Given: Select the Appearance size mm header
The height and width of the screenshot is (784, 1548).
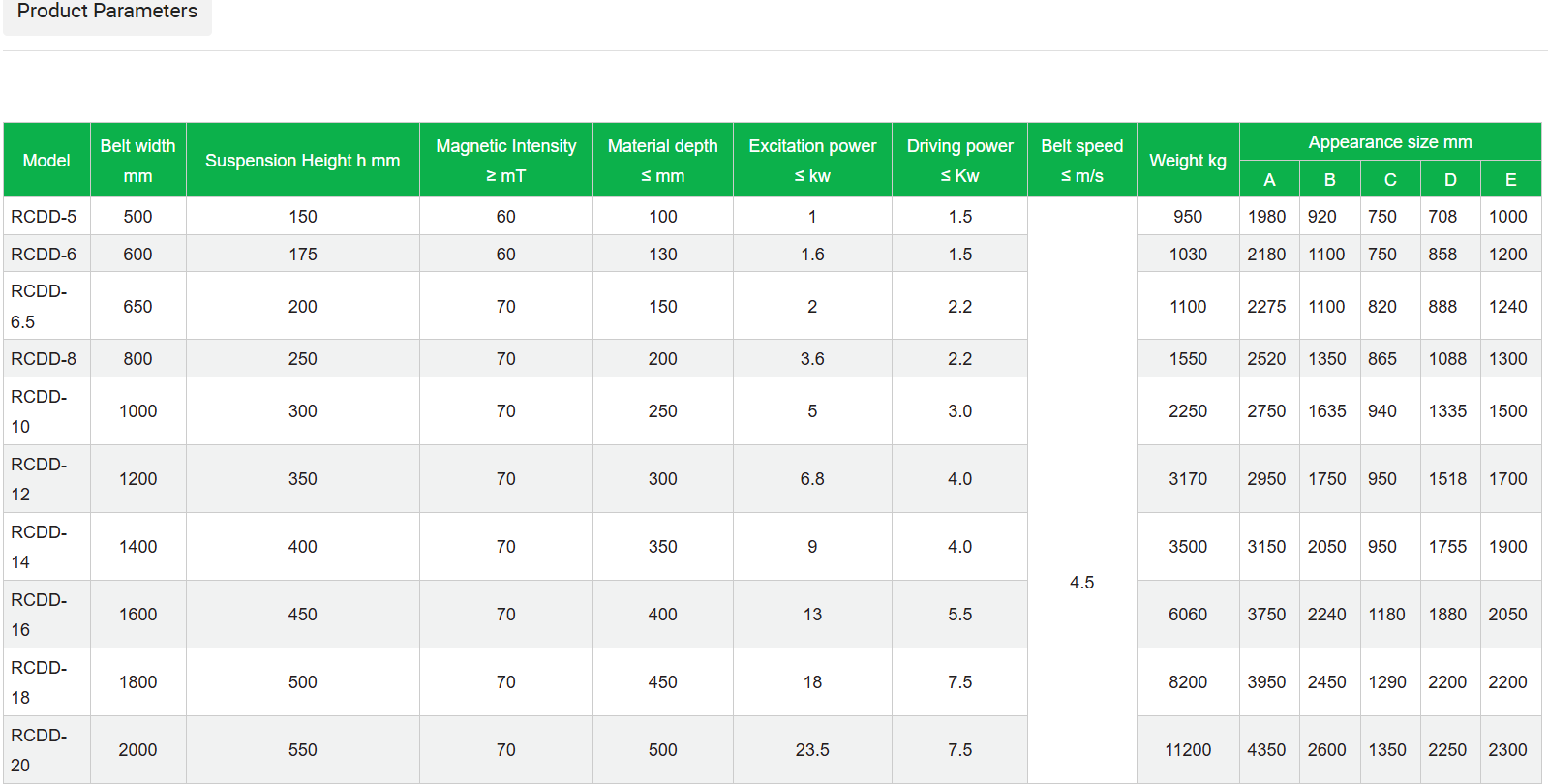Looking at the screenshot, I should (x=1389, y=142).
